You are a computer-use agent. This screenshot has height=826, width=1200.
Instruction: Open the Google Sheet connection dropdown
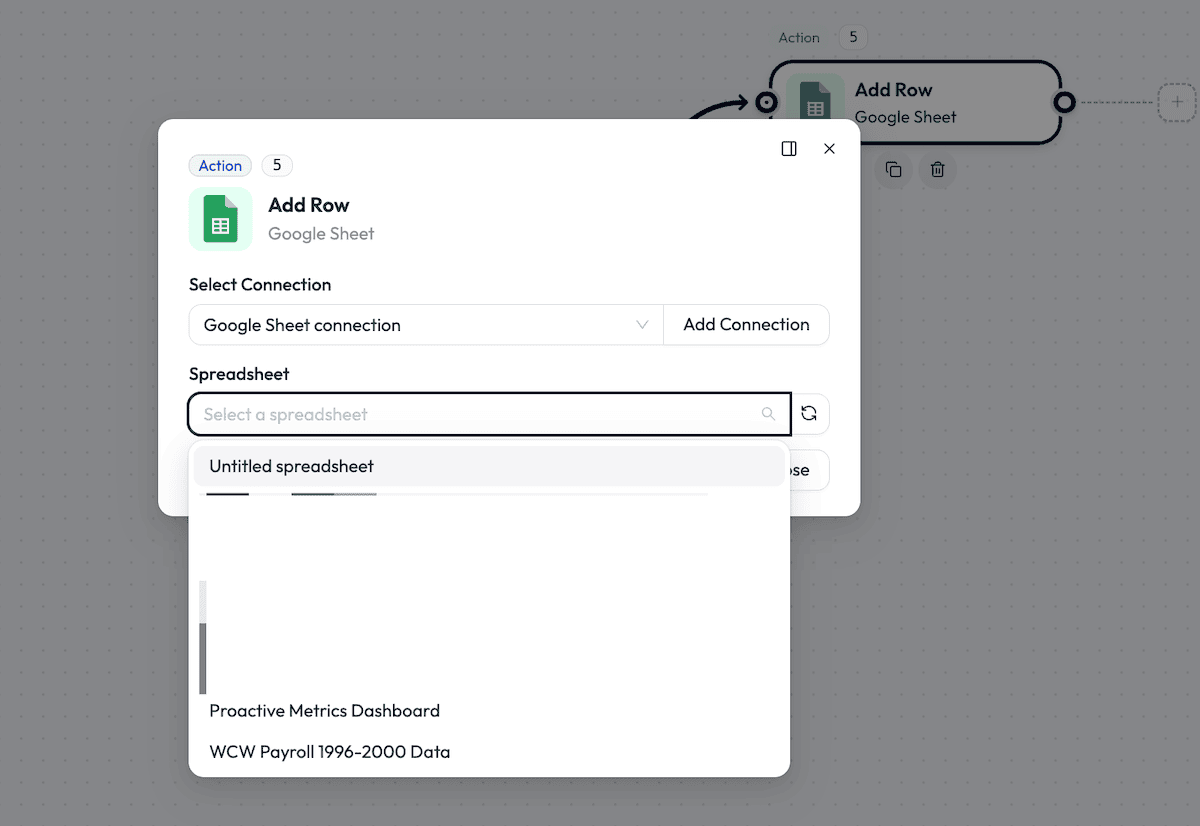tap(426, 325)
